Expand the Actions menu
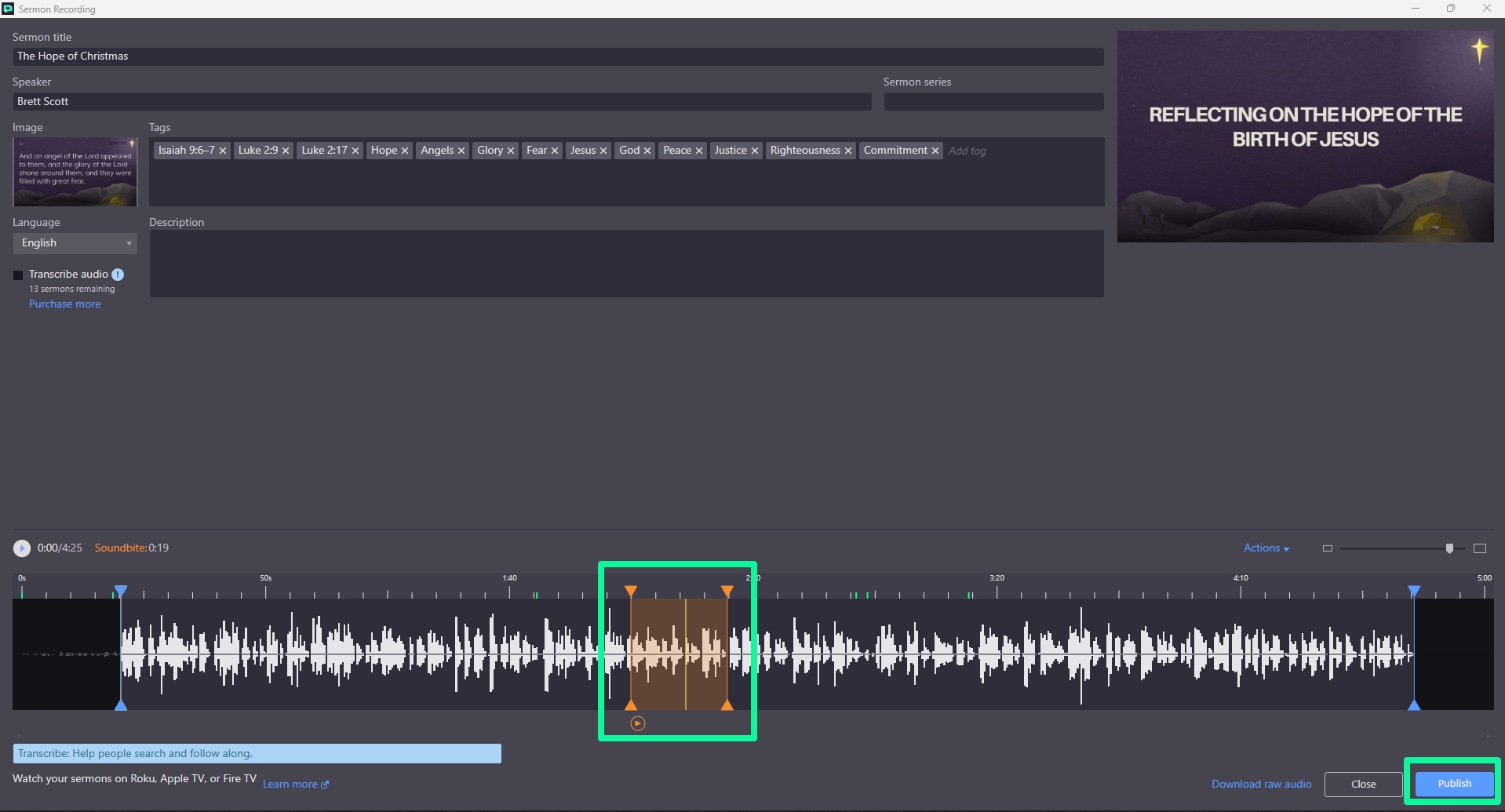 [x=1266, y=548]
